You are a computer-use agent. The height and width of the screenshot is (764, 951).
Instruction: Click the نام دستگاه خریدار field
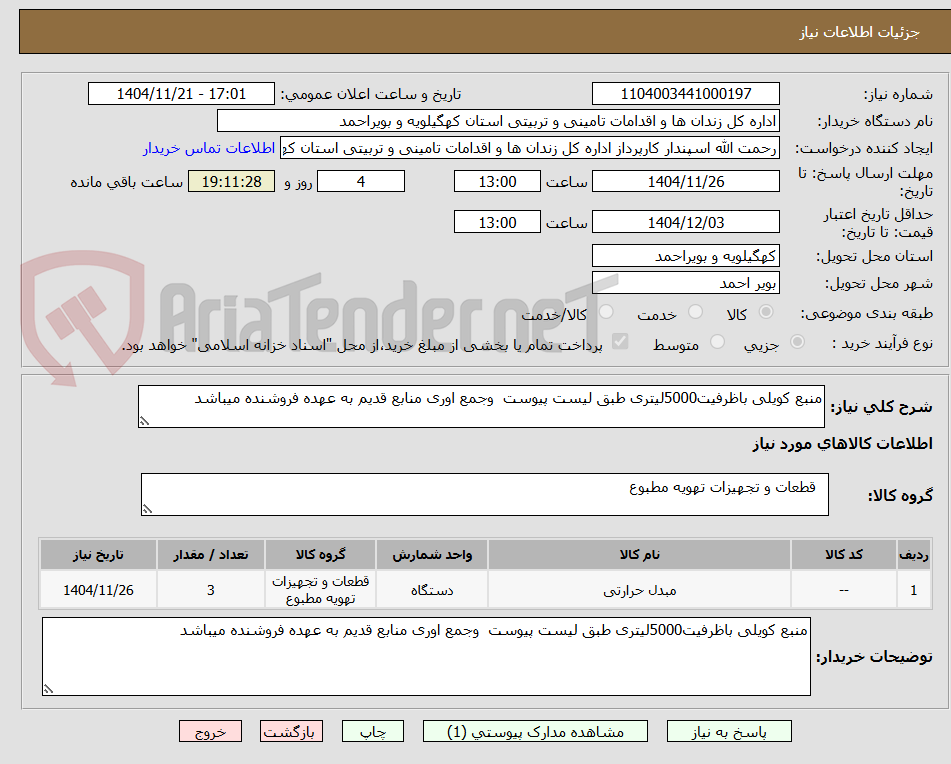499,121
